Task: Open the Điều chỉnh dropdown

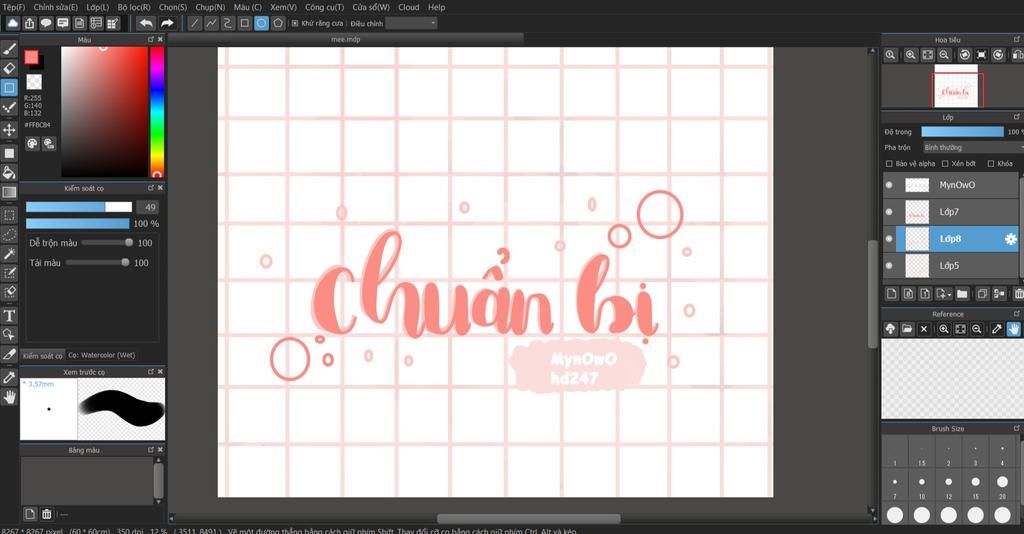Action: 411,24
